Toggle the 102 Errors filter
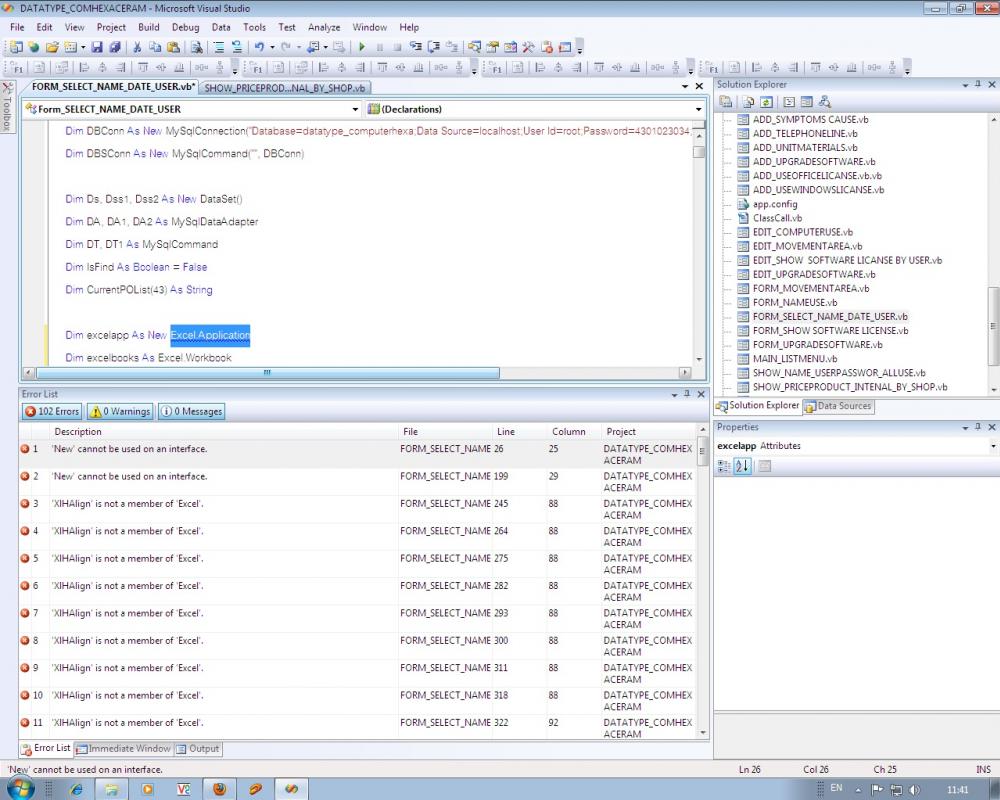Viewport: 1000px width, 800px height. click(52, 411)
